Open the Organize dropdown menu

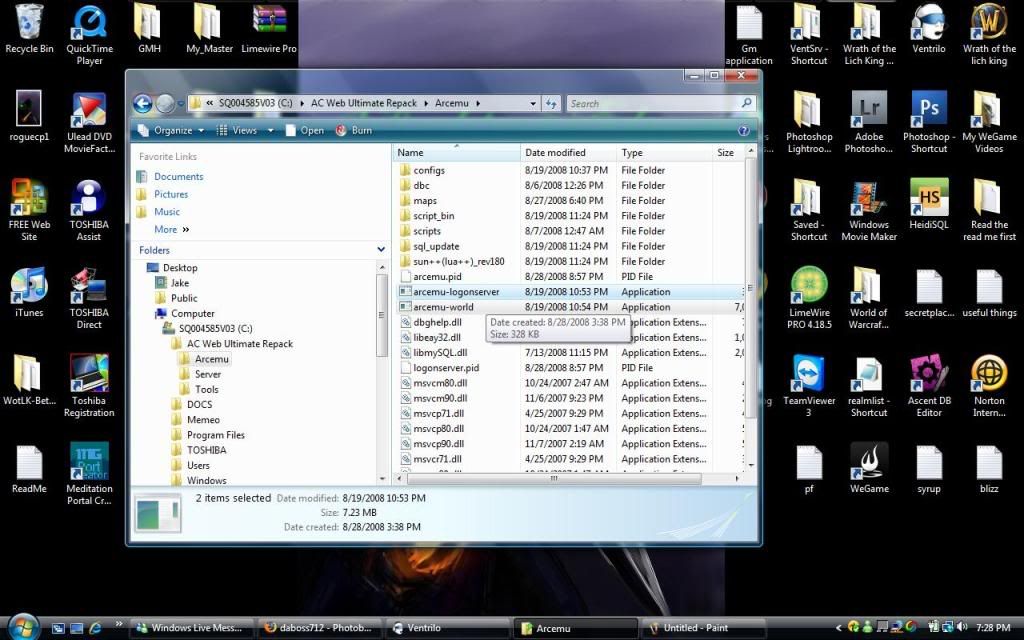point(171,131)
